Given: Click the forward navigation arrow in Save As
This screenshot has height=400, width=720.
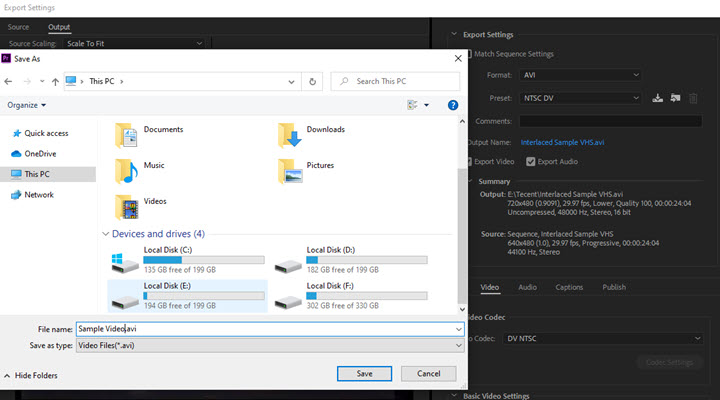Looking at the screenshot, I should pyautogui.click(x=27, y=81).
